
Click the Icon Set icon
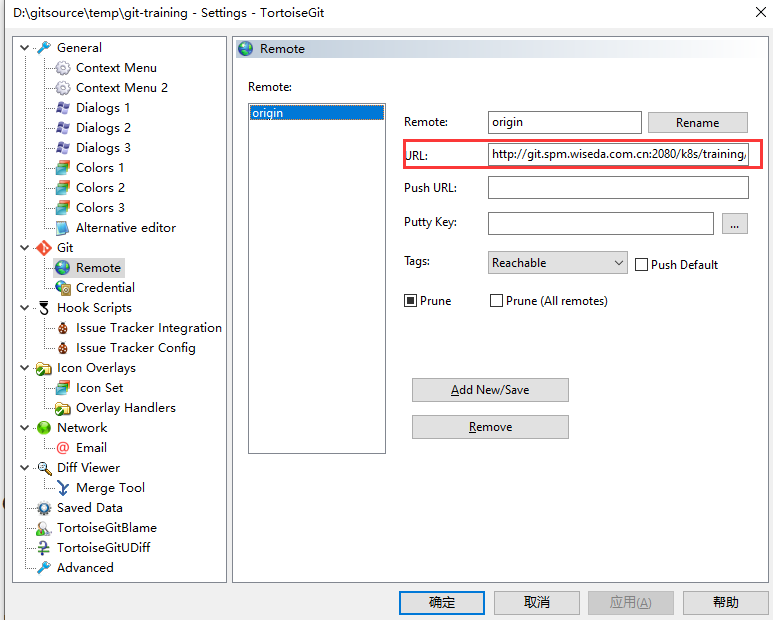(x=63, y=388)
